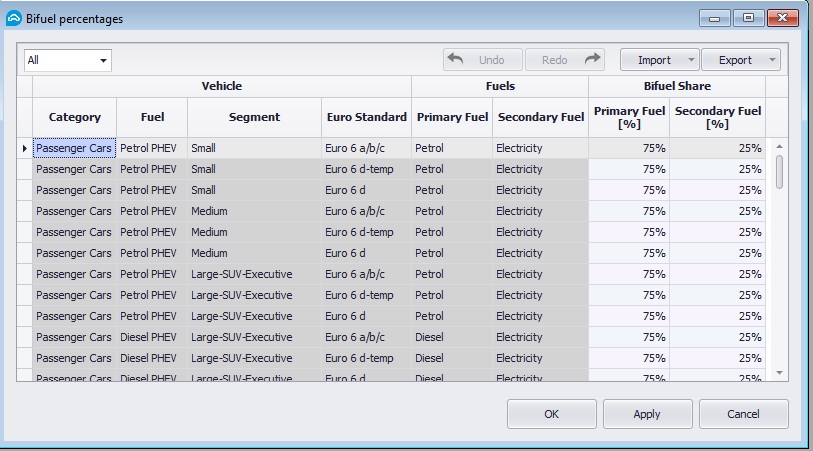Click the Secondary Fuel column header under Fuels
This screenshot has height=451, width=813.
(x=541, y=117)
